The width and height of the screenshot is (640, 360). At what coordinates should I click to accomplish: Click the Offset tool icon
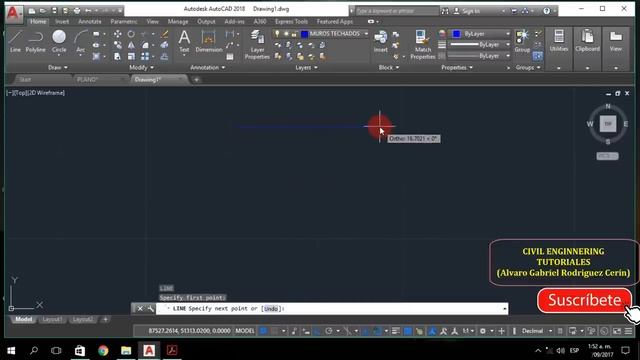[164, 56]
